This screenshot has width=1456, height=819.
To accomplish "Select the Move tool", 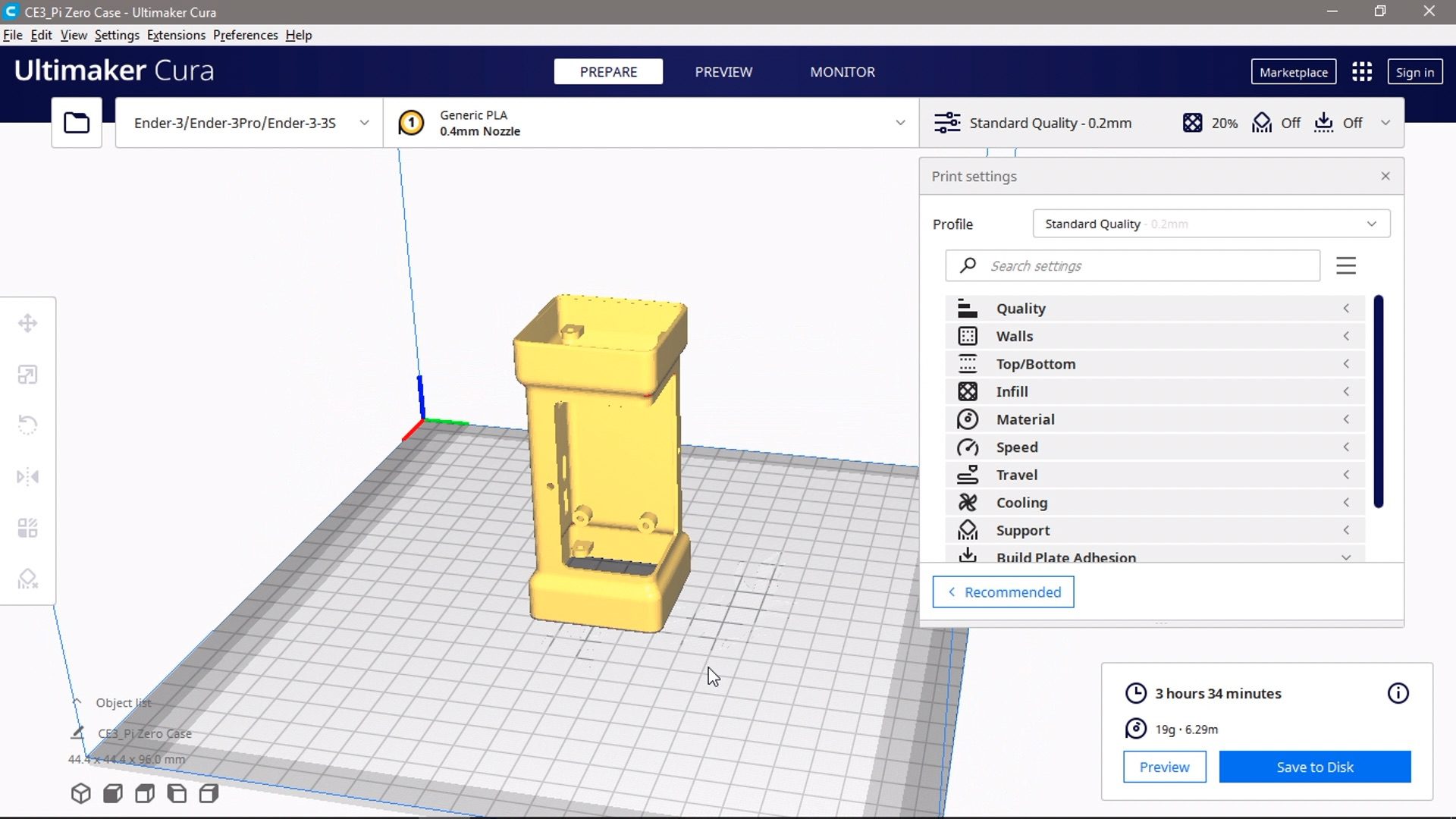I will click(x=28, y=324).
